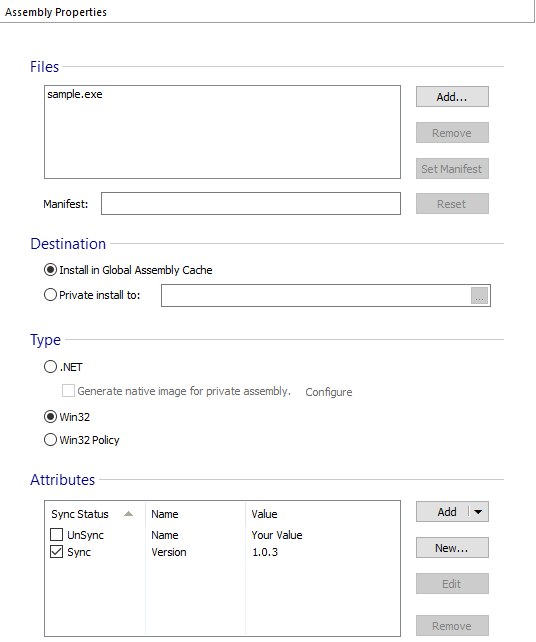Expand the Add button dropdown arrow
This screenshot has height=642, width=536.
[478, 512]
